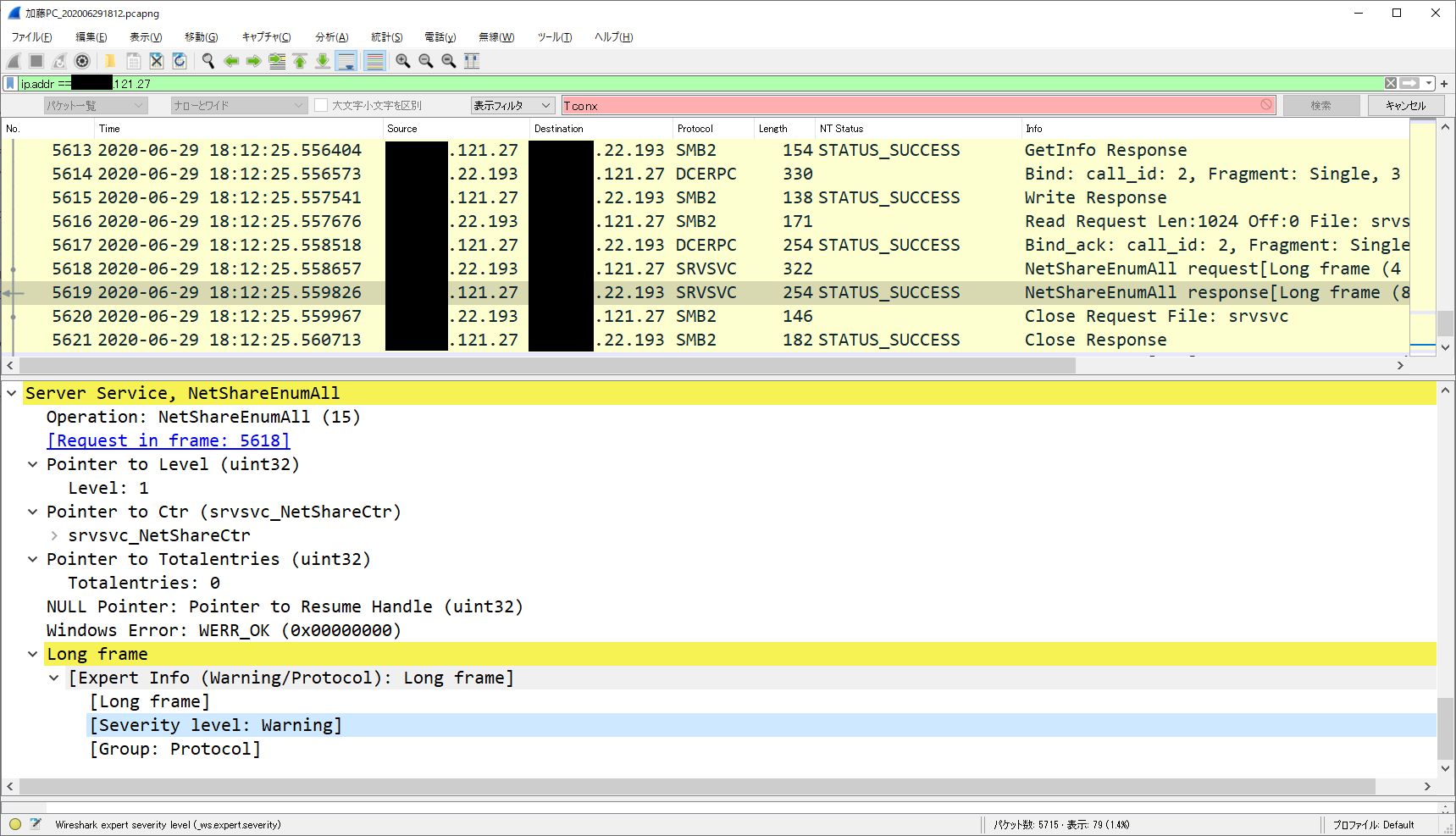Restart the current capture
This screenshot has height=836, width=1456.
point(59,61)
